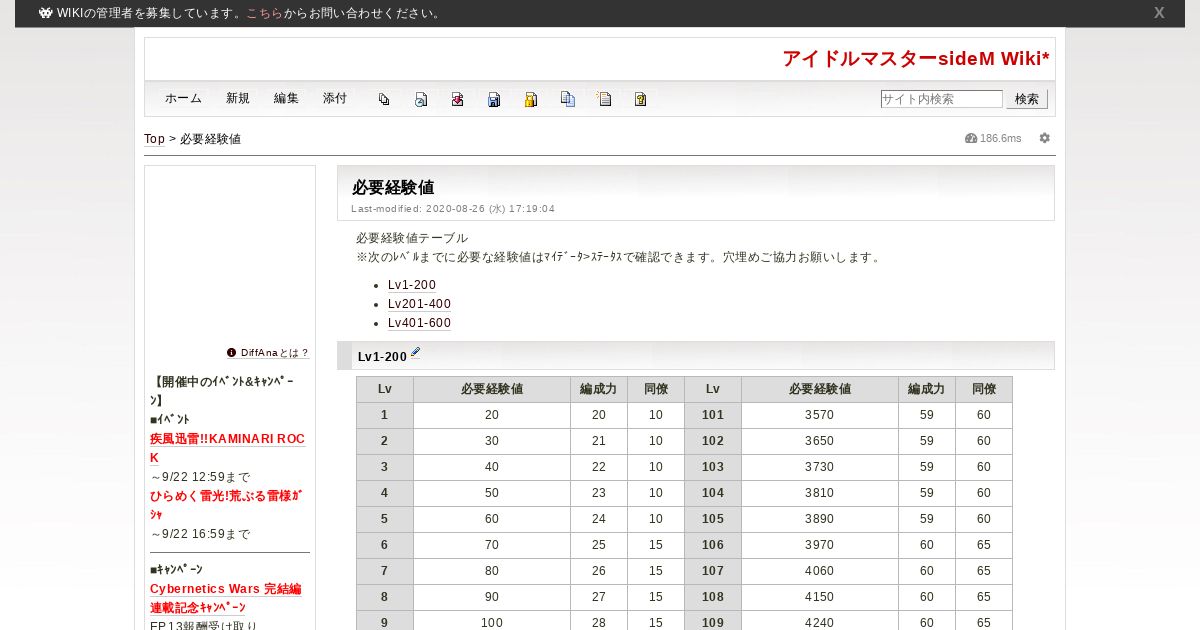Click the Last-modified timestamp text
1200x630 pixels.
(x=453, y=209)
